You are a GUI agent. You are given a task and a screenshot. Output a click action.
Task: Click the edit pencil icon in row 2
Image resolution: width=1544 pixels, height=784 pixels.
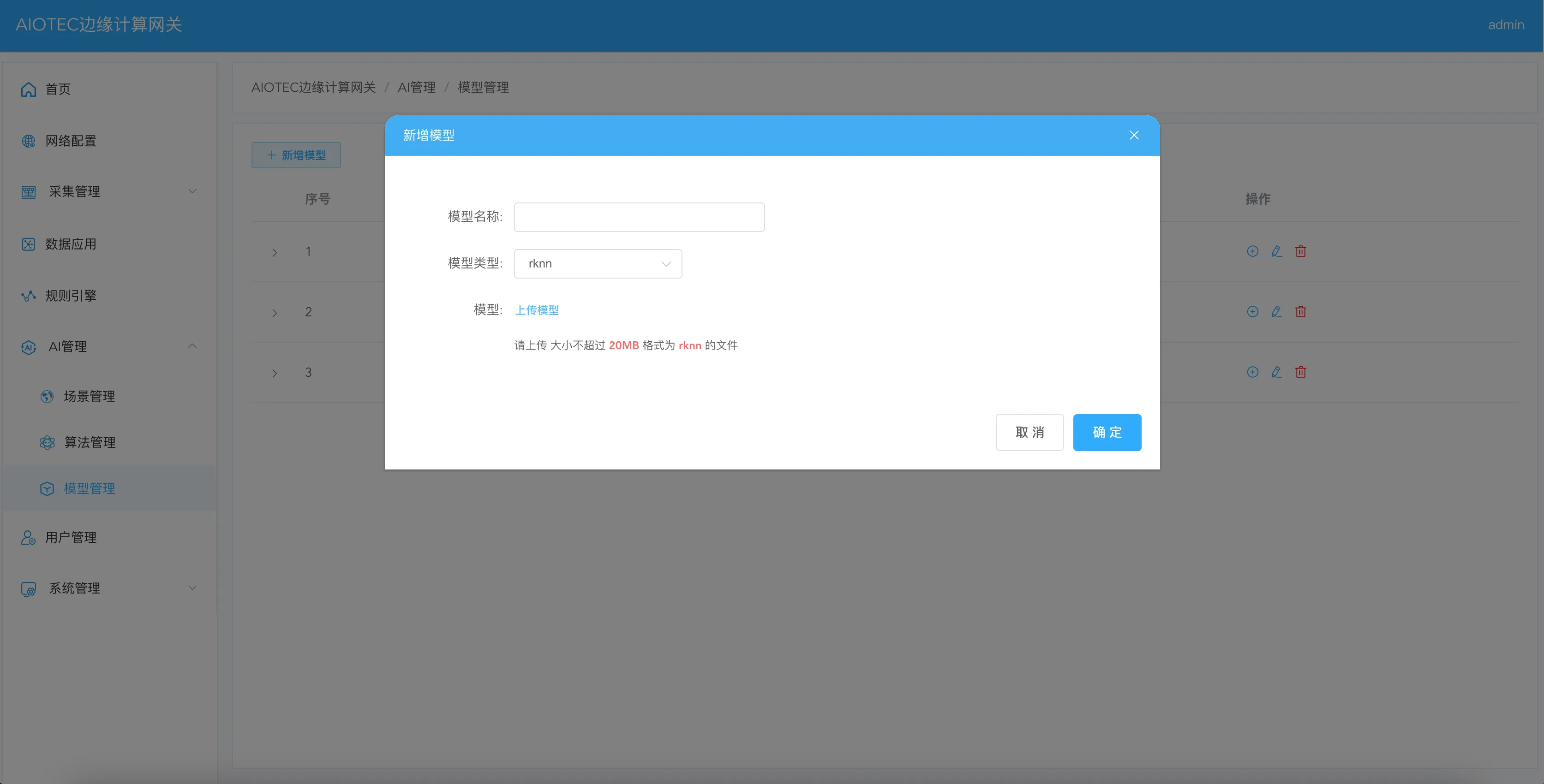point(1276,311)
